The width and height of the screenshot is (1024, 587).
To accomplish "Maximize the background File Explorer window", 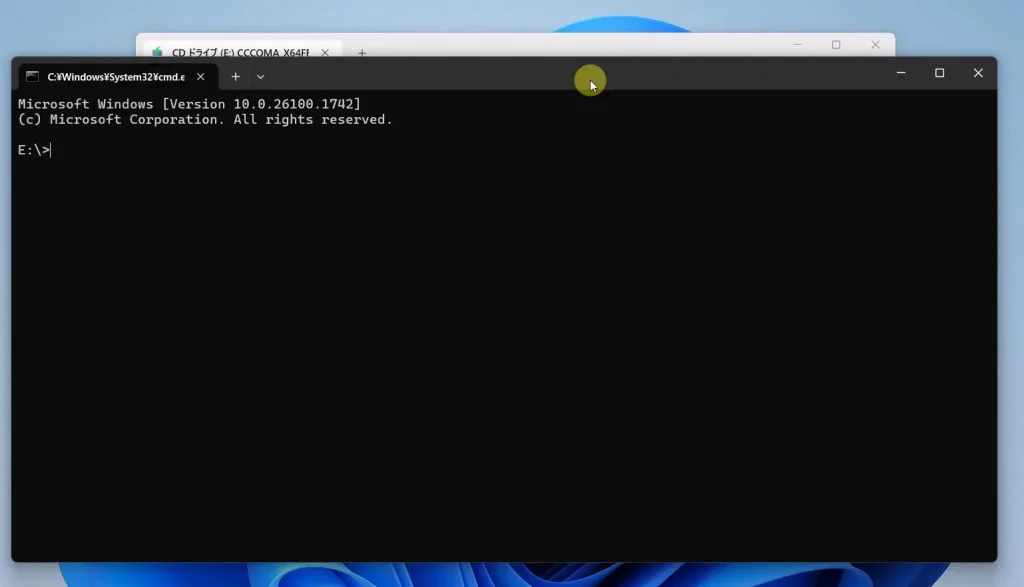I will tap(836, 45).
